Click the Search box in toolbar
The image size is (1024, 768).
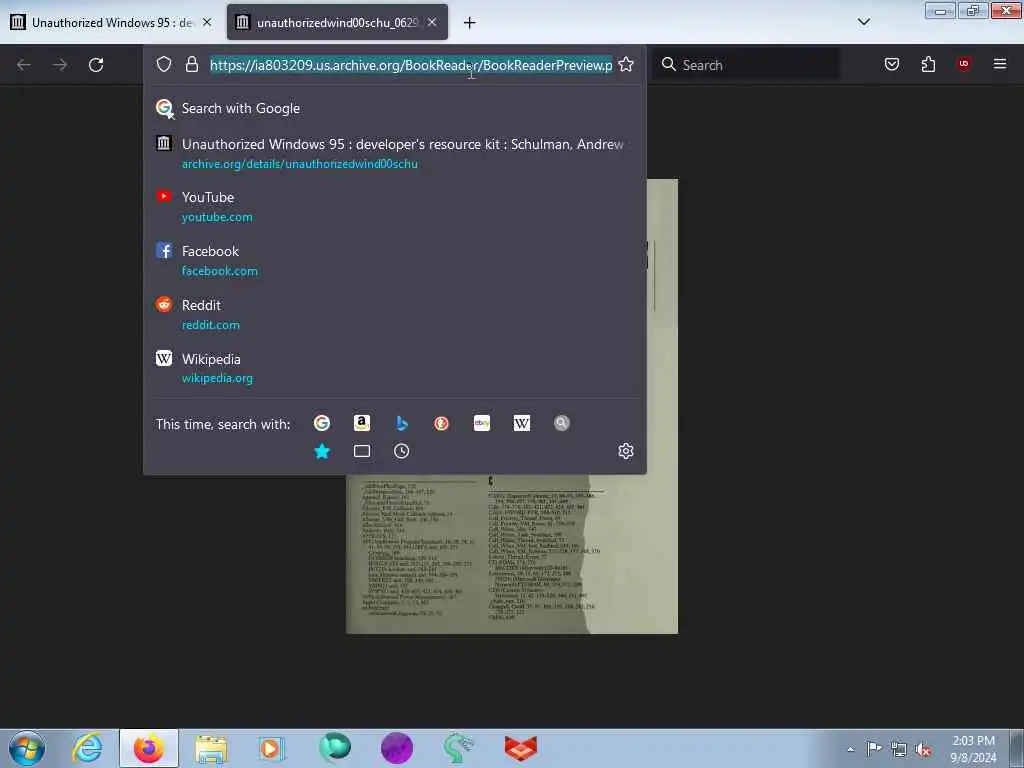click(x=747, y=65)
